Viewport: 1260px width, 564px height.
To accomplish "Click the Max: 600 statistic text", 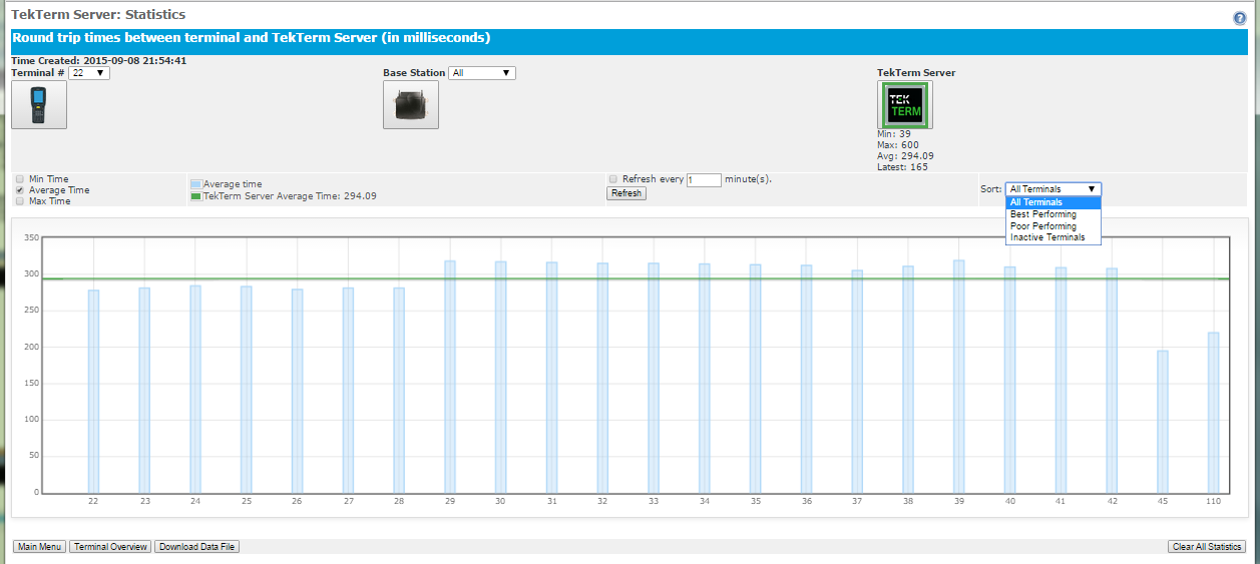I will click(898, 145).
